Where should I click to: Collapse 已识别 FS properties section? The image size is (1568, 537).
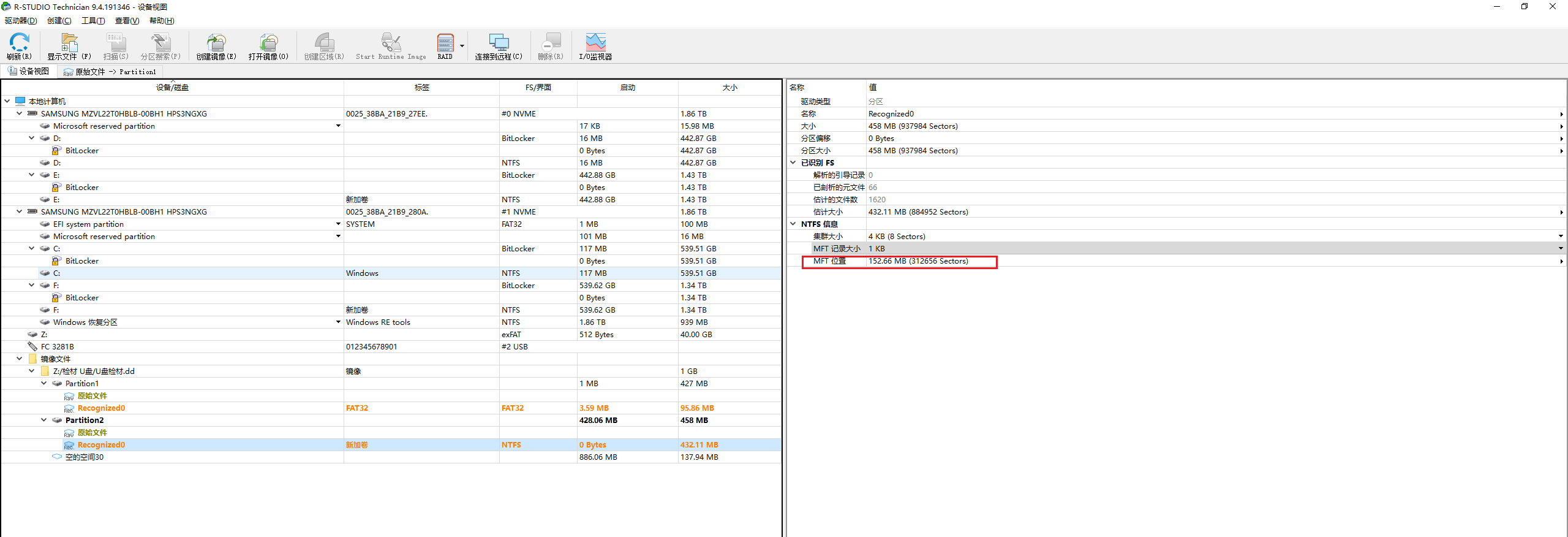[793, 162]
